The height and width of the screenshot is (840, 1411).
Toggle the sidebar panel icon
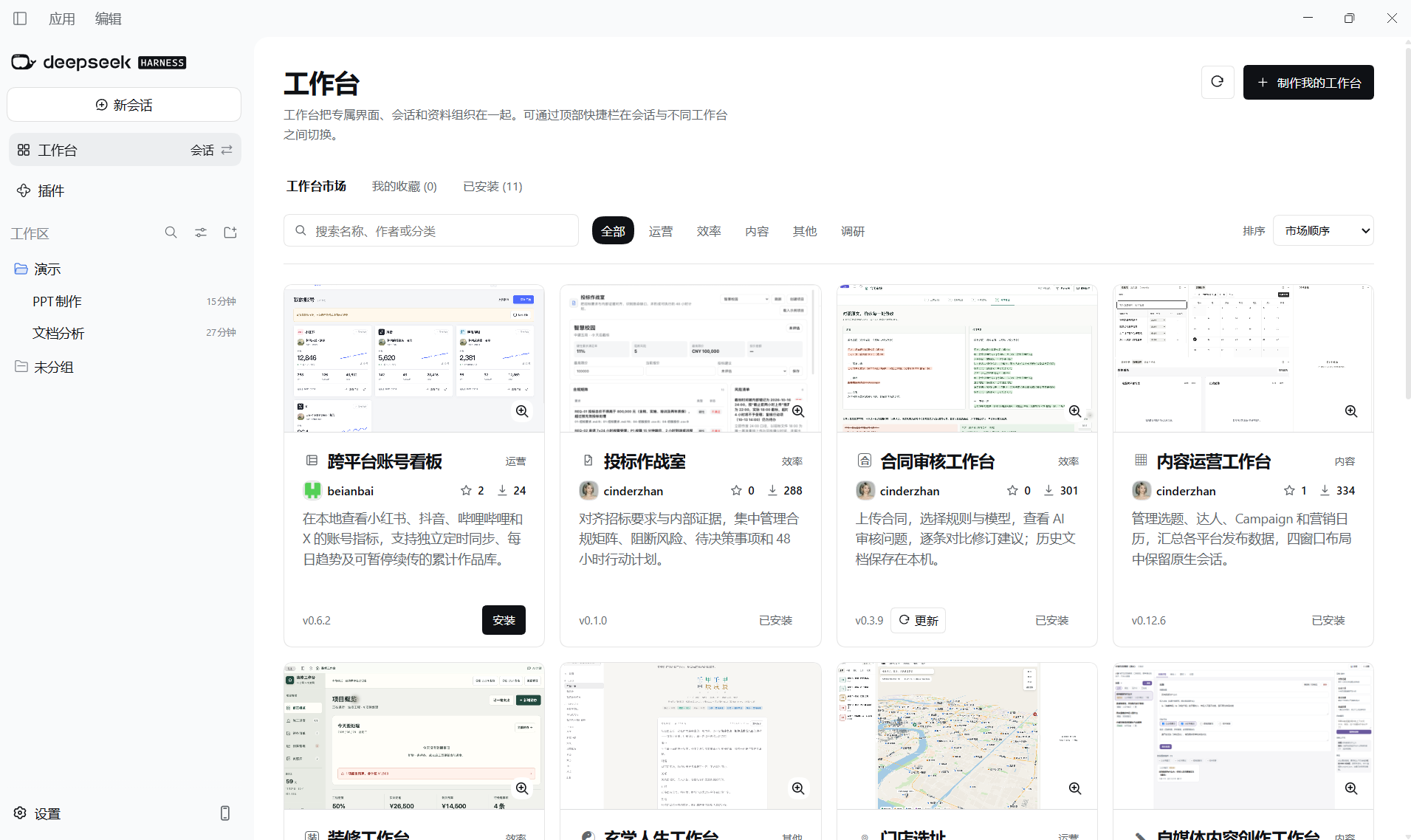20,18
